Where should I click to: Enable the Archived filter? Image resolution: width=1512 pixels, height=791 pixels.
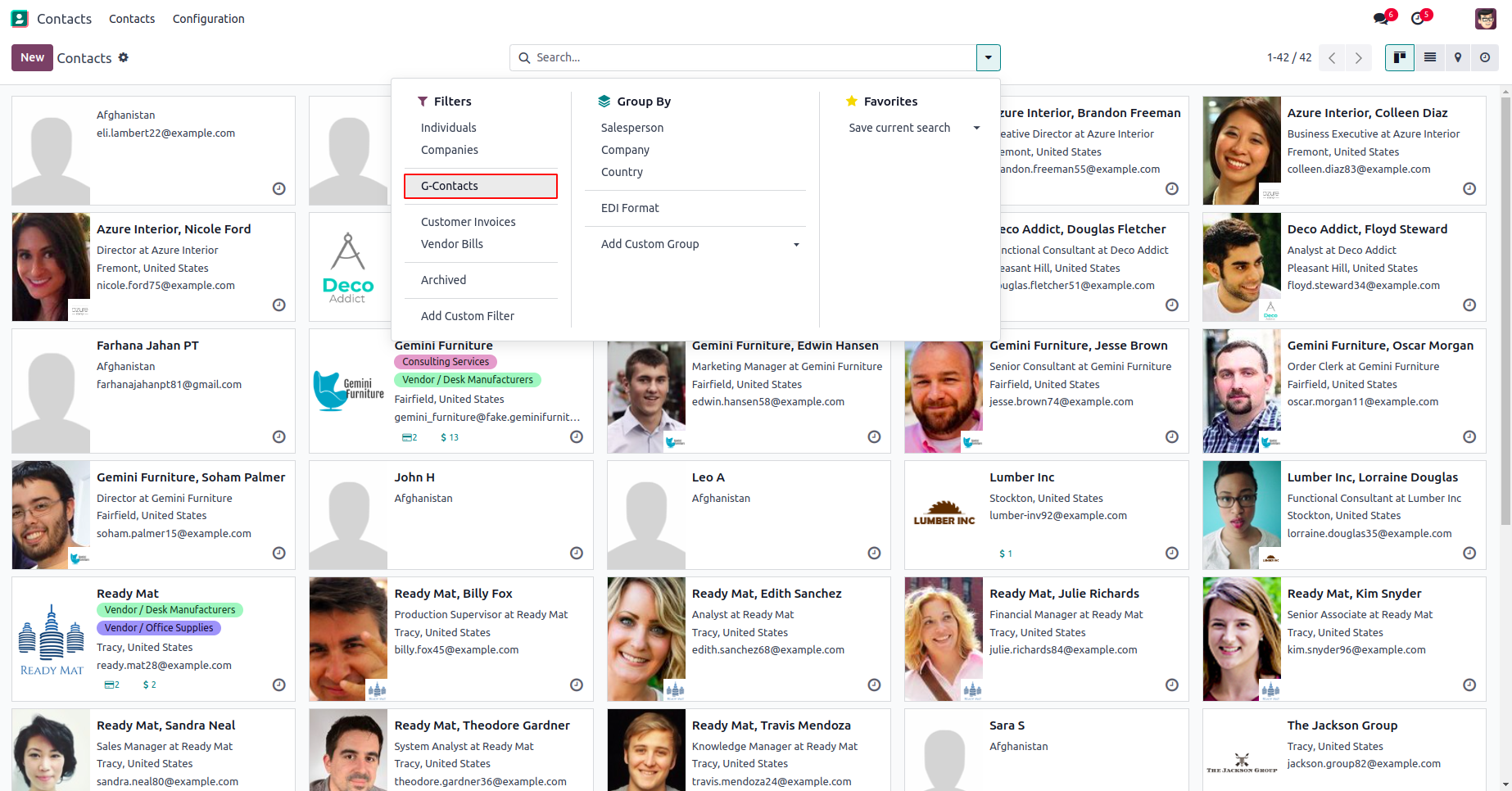[443, 280]
